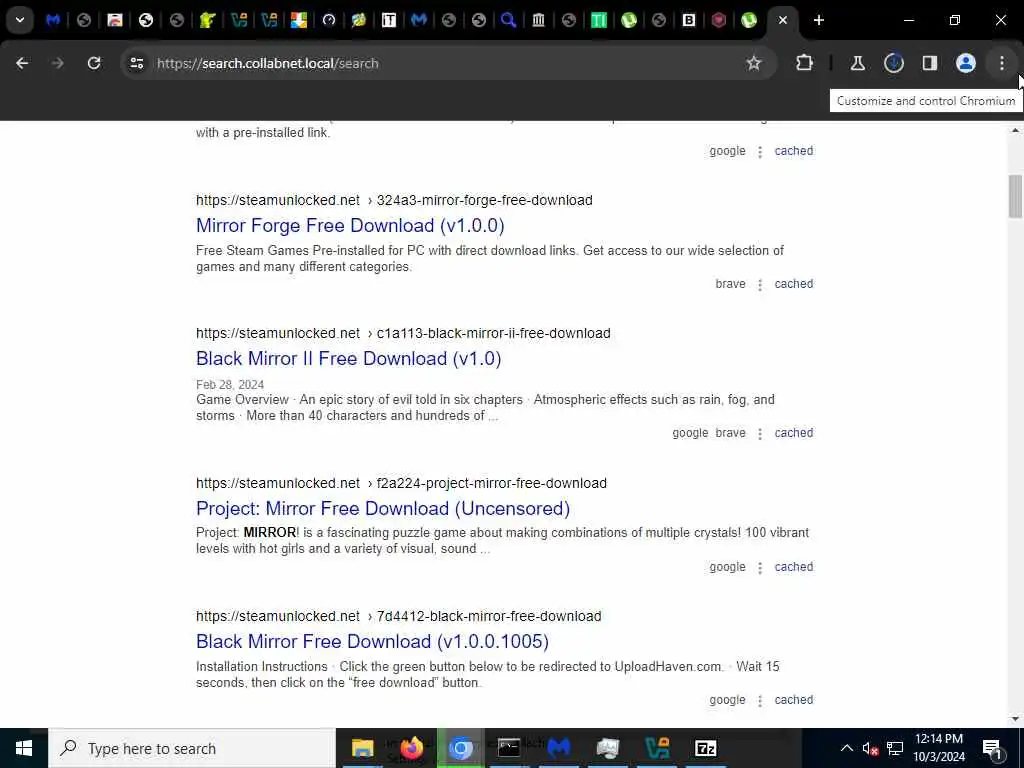Add a new browser tab
This screenshot has height=768, width=1024.
[x=818, y=20]
